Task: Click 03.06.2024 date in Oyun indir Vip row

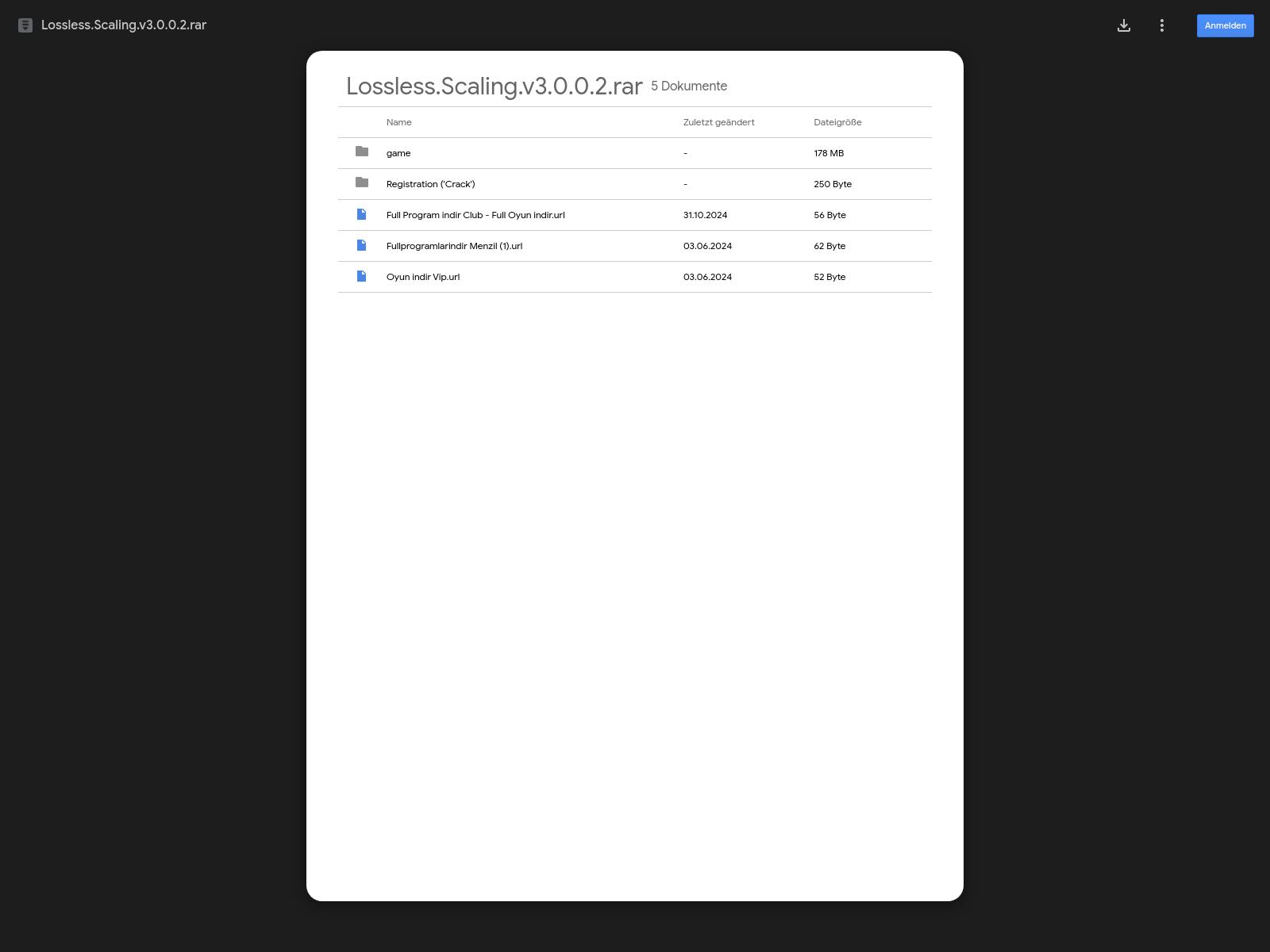Action: (x=708, y=277)
